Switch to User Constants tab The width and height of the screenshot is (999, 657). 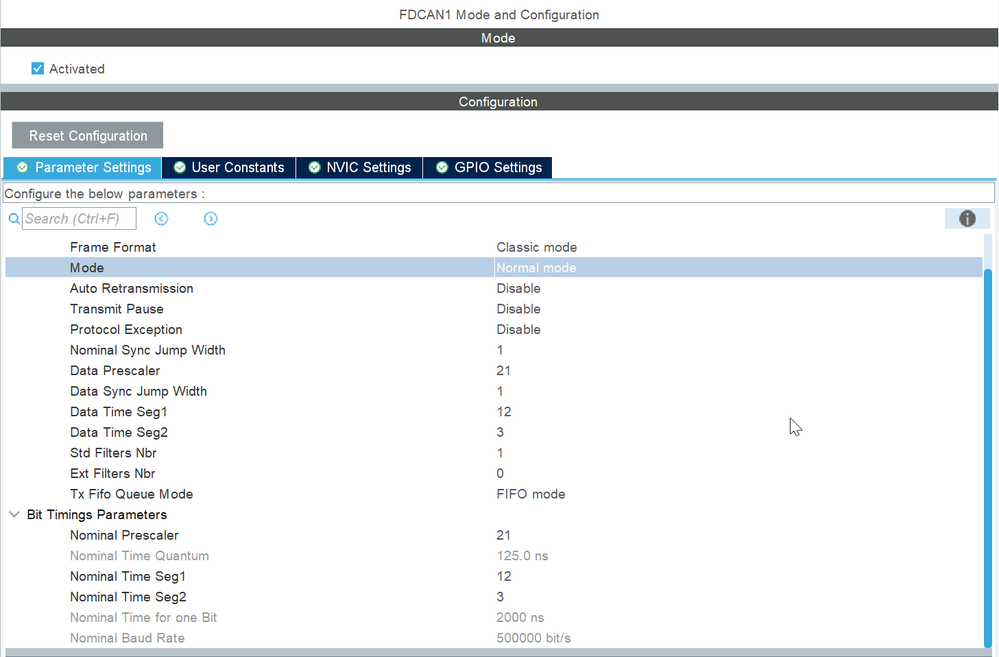[229, 168]
